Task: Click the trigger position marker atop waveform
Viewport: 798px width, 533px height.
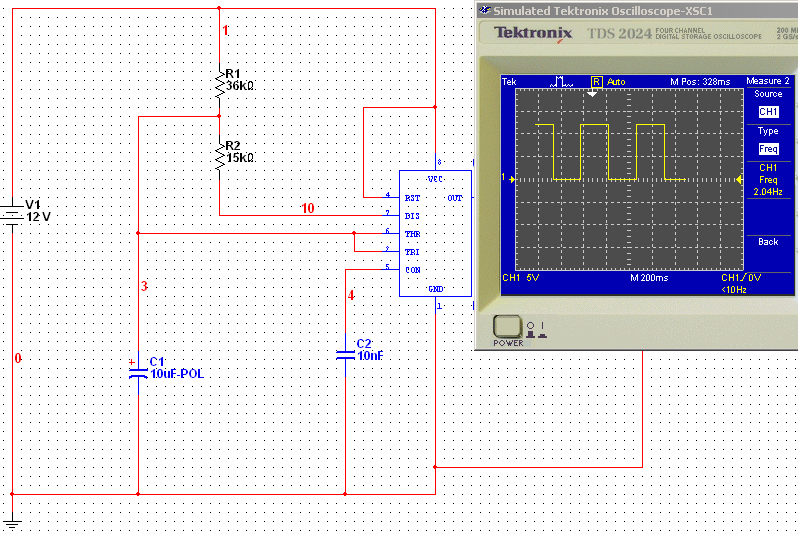Action: point(592,94)
